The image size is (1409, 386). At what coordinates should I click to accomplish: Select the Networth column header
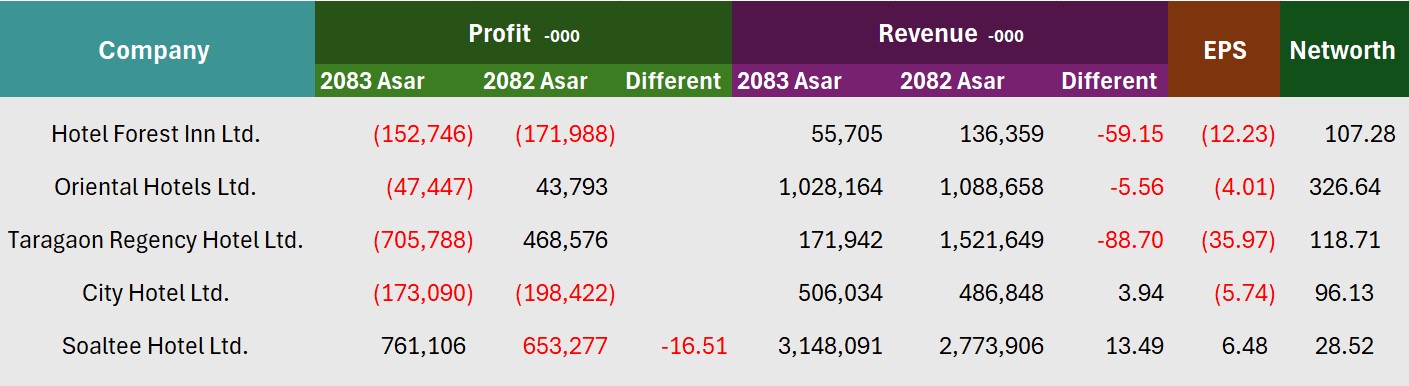1343,50
